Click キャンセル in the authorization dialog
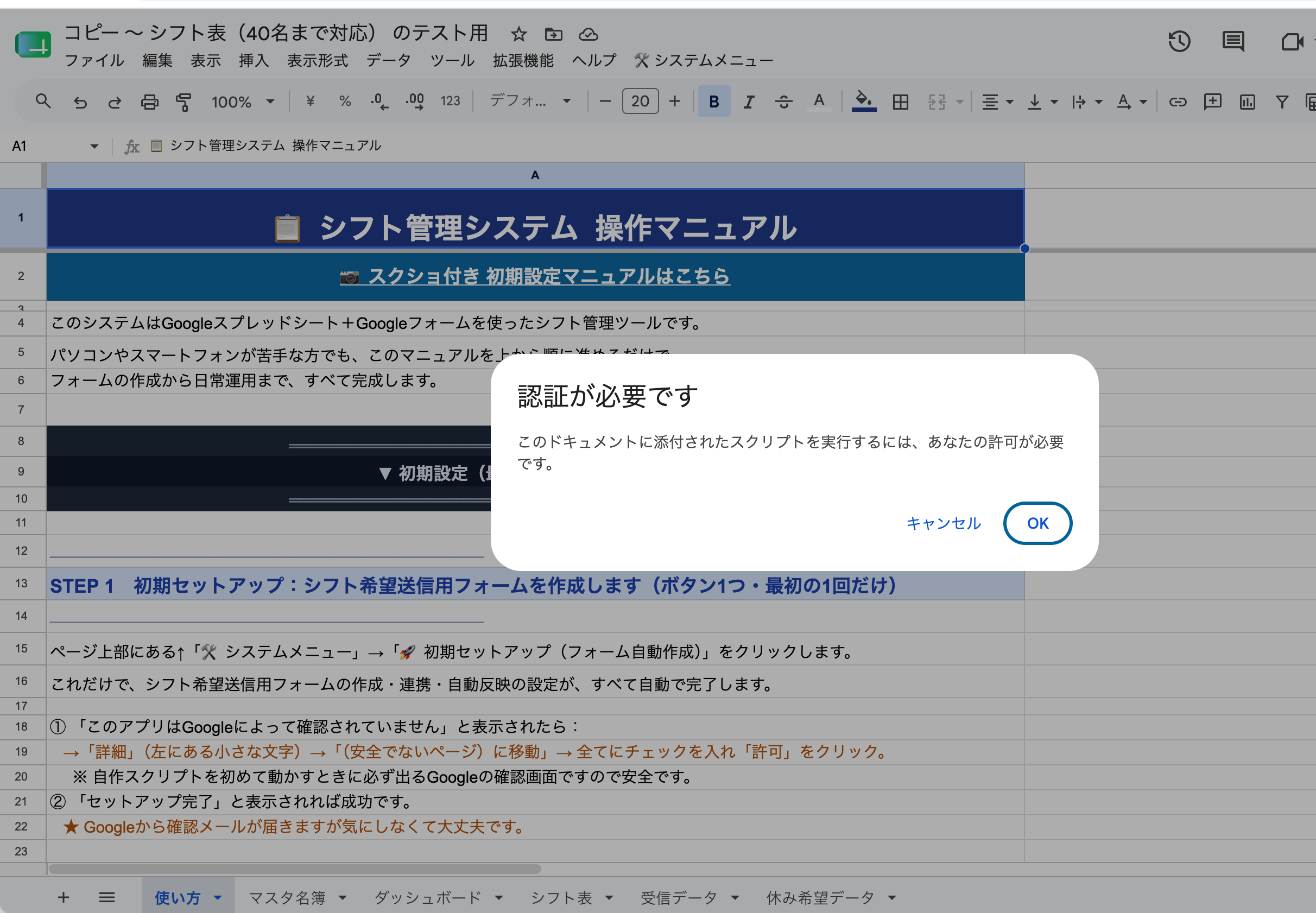This screenshot has width=1316, height=913. 944,523
